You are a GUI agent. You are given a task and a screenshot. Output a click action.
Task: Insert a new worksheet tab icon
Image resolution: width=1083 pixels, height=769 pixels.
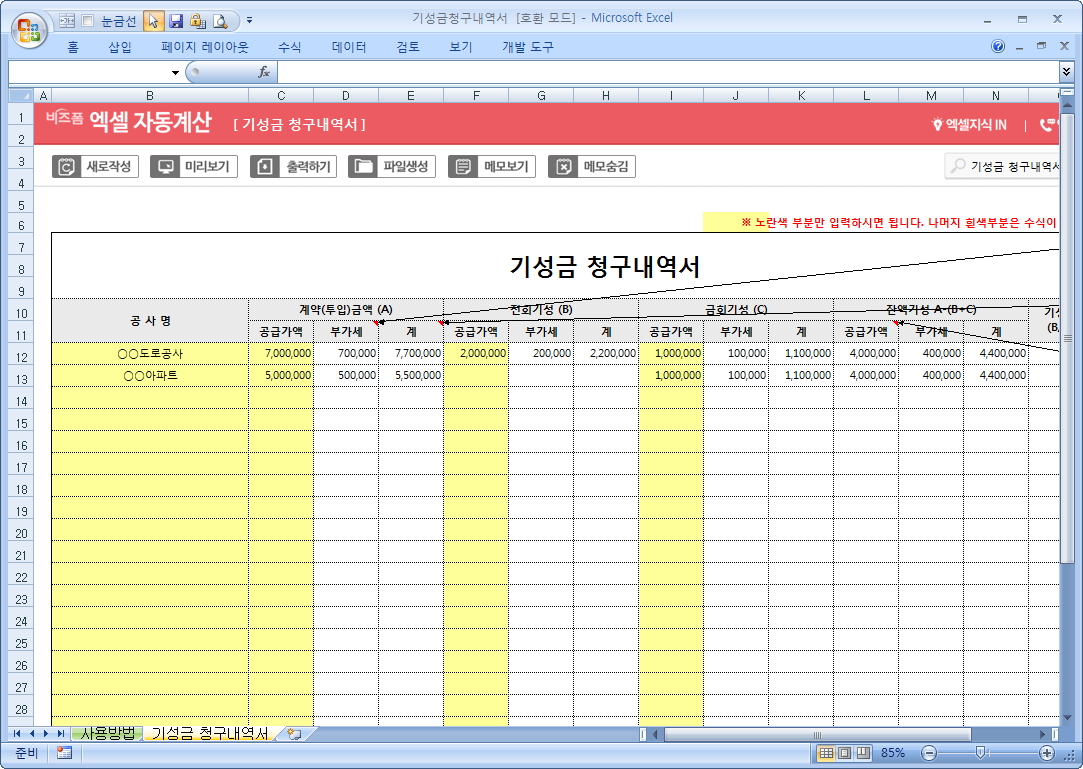[x=293, y=734]
